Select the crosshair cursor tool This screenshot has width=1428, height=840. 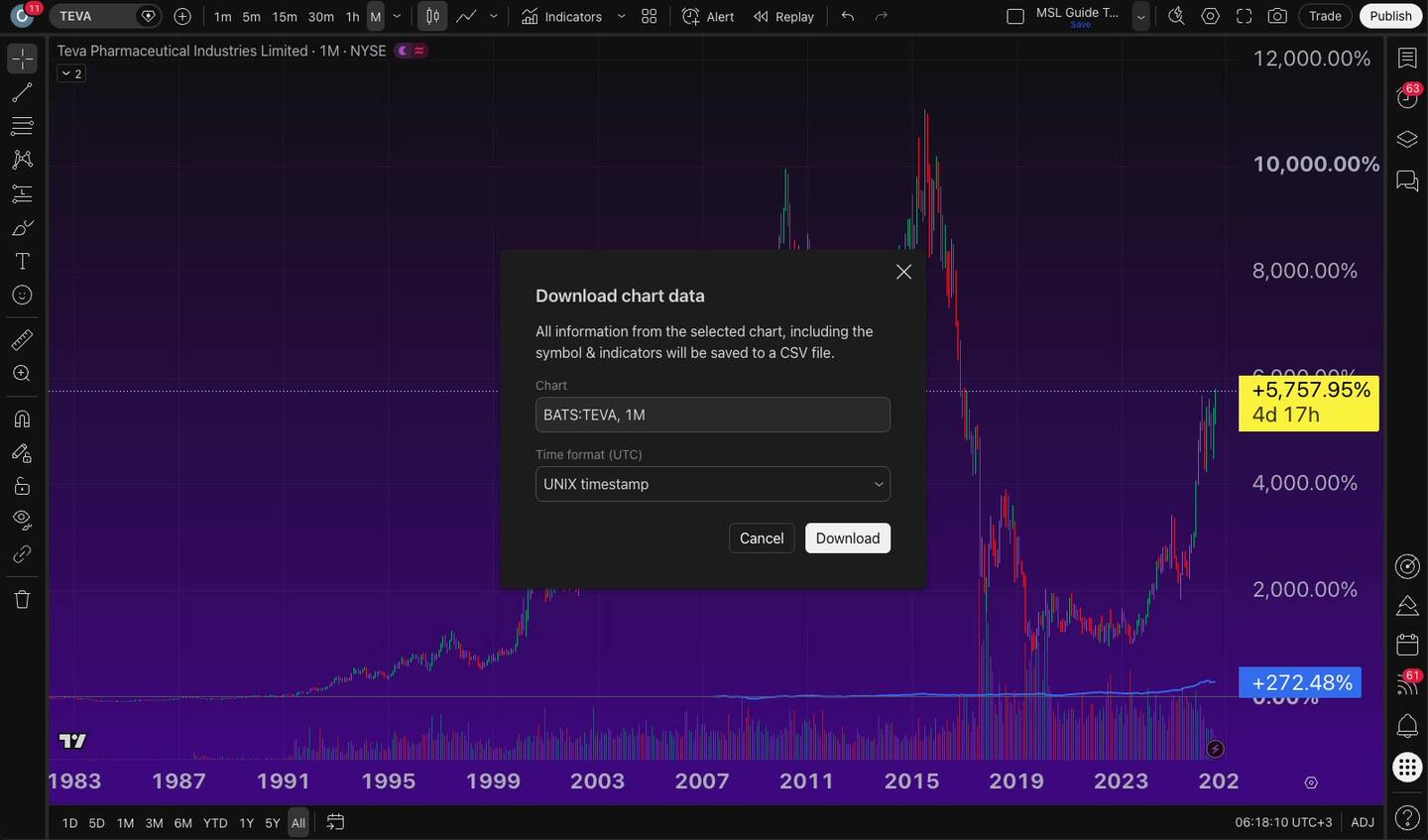22,59
